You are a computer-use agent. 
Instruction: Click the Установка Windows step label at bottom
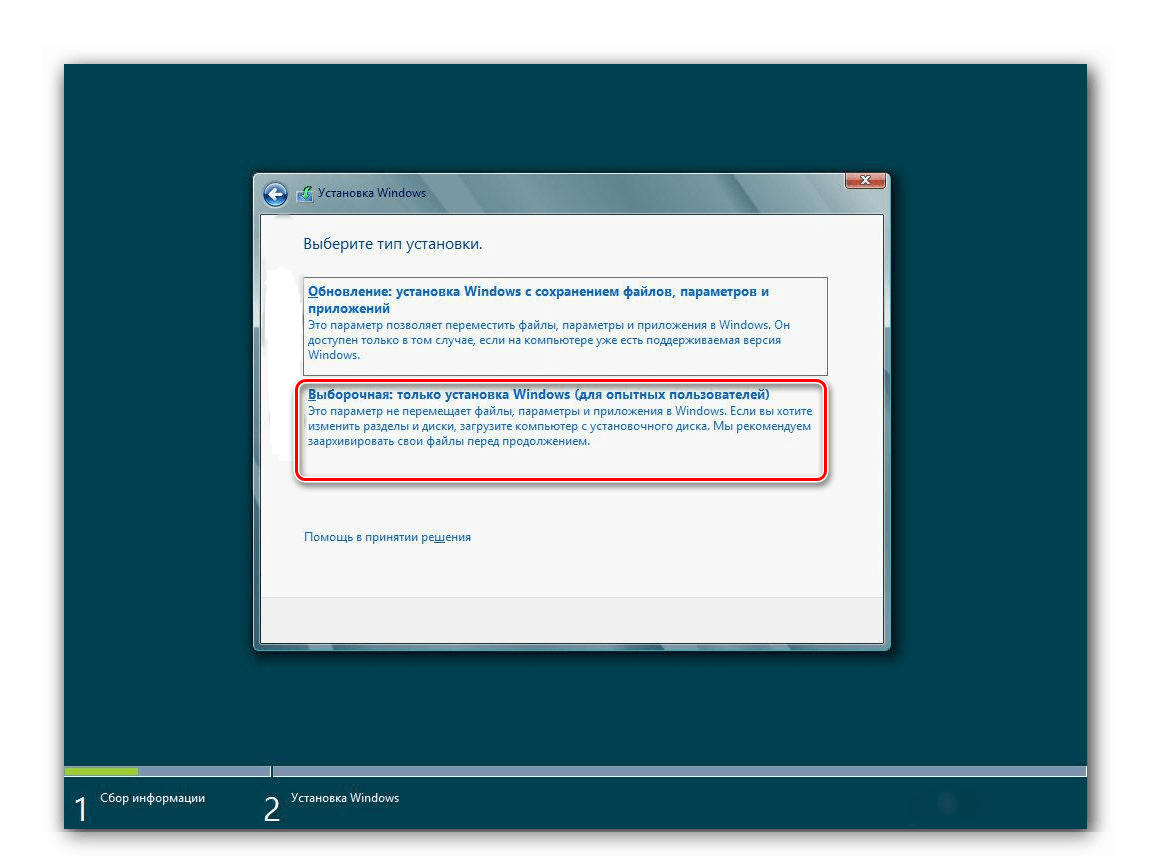point(345,798)
